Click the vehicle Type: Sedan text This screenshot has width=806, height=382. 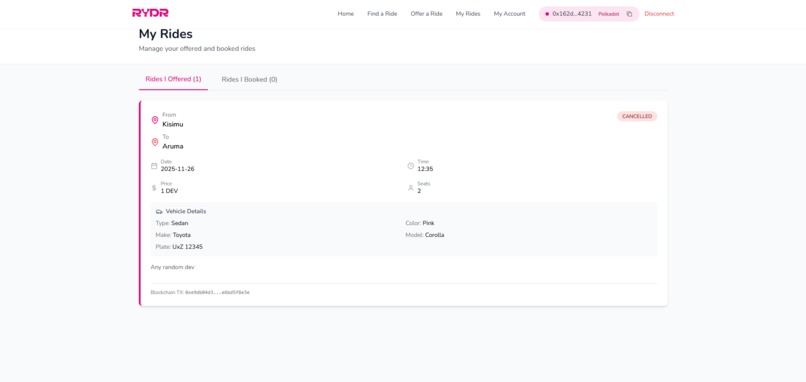[x=172, y=223]
